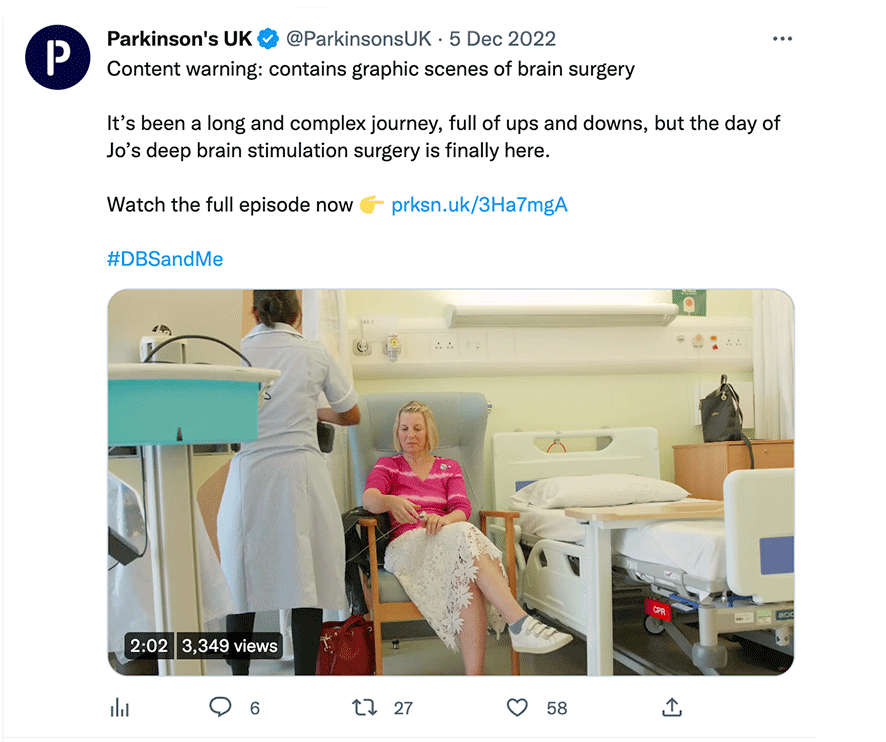Click the 58 likes count
This screenshot has height=742, width=886.
pyautogui.click(x=557, y=708)
